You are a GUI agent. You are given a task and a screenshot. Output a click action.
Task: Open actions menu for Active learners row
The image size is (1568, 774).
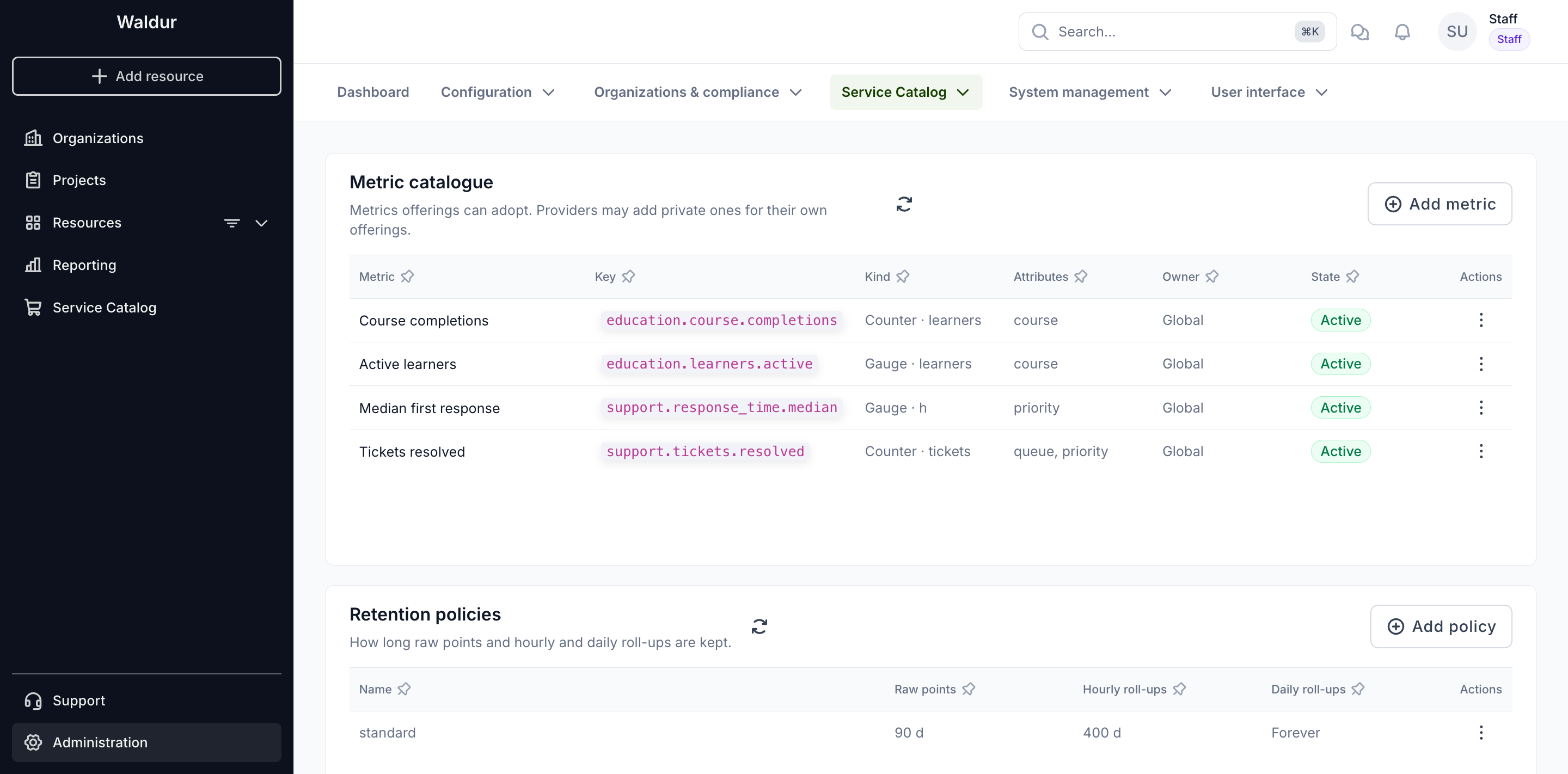(x=1481, y=364)
